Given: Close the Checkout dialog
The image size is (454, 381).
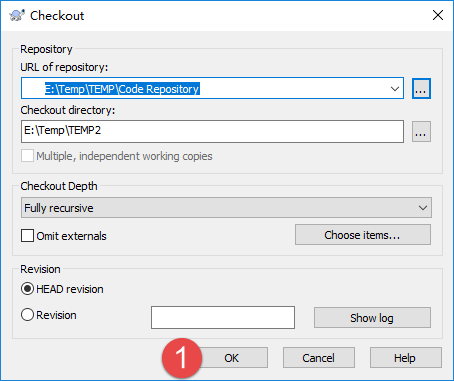Looking at the screenshot, I should click(438, 15).
